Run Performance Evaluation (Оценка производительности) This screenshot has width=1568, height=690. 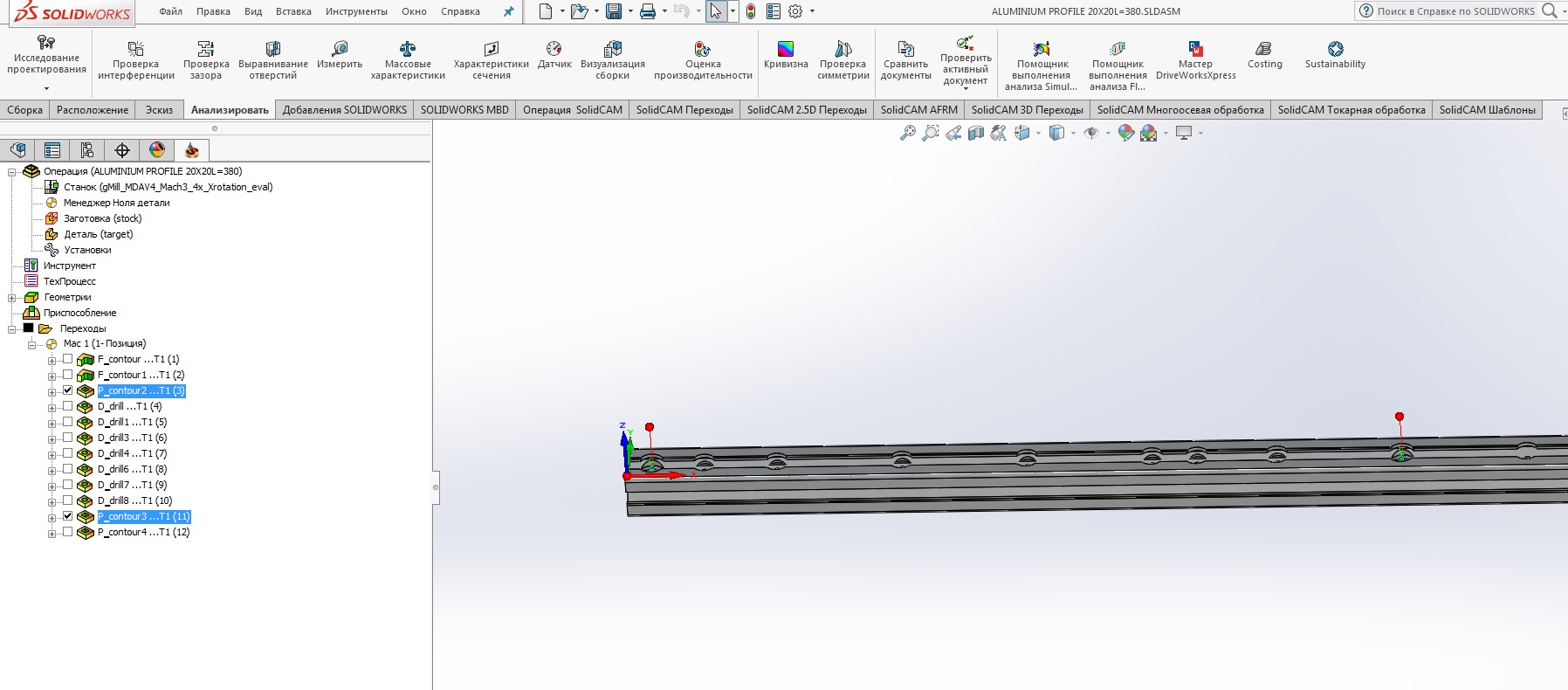(703, 59)
